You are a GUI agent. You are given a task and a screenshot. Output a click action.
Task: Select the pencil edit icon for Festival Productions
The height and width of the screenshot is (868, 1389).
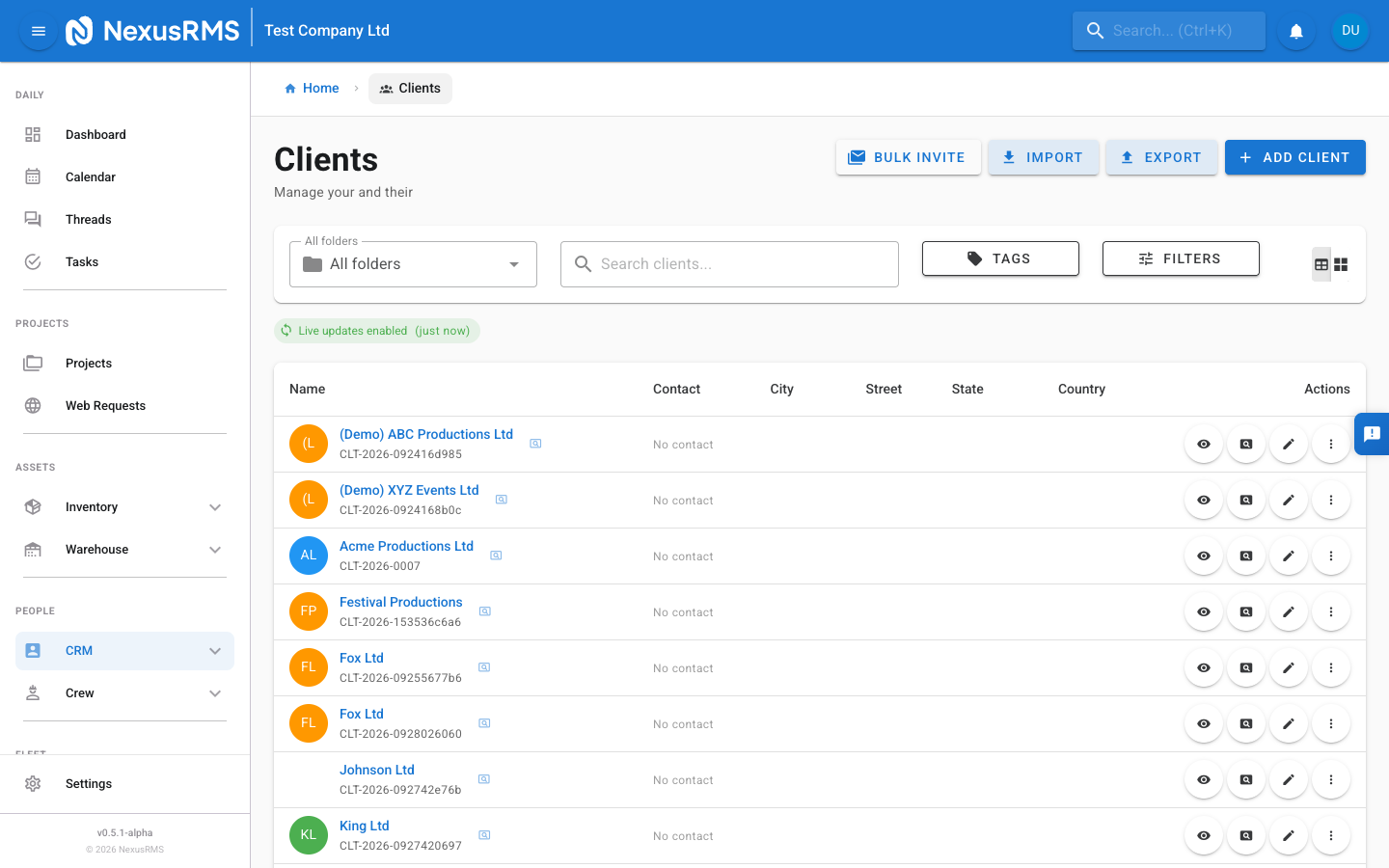(x=1288, y=611)
